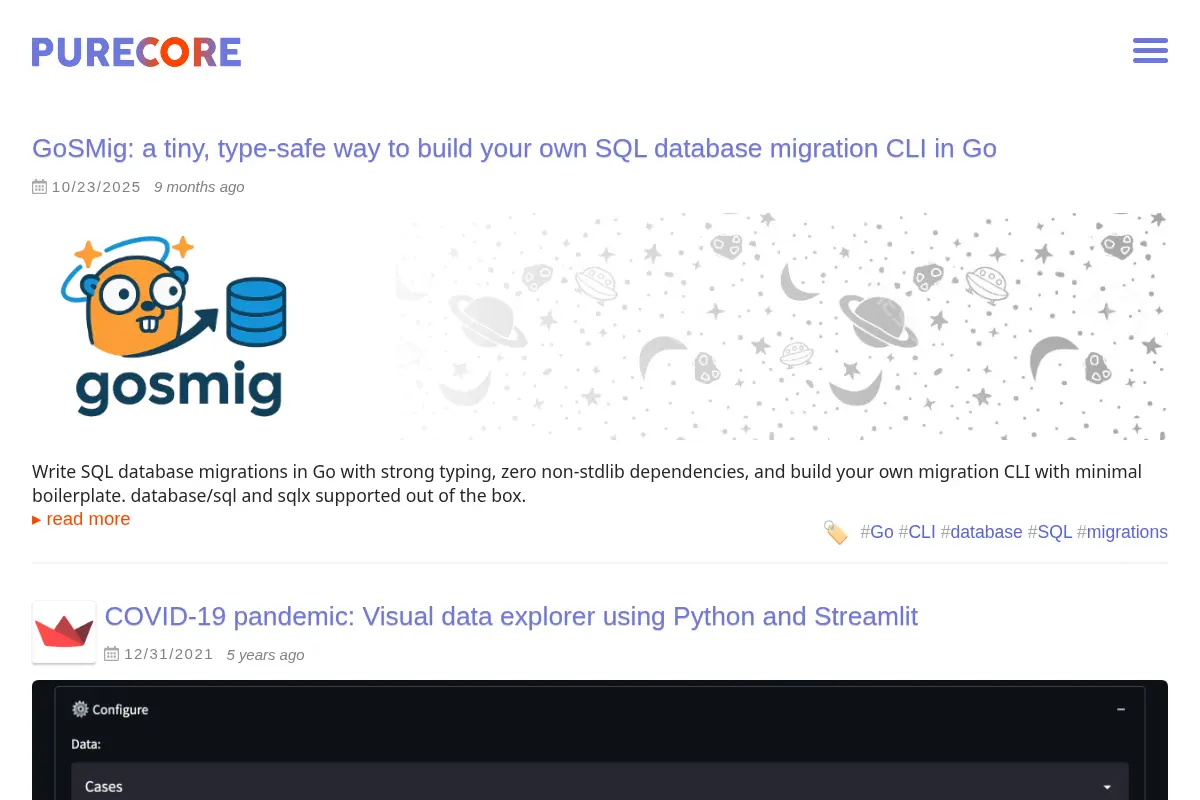Select the #migrations tag
The width and height of the screenshot is (1200, 800).
[x=1122, y=532]
